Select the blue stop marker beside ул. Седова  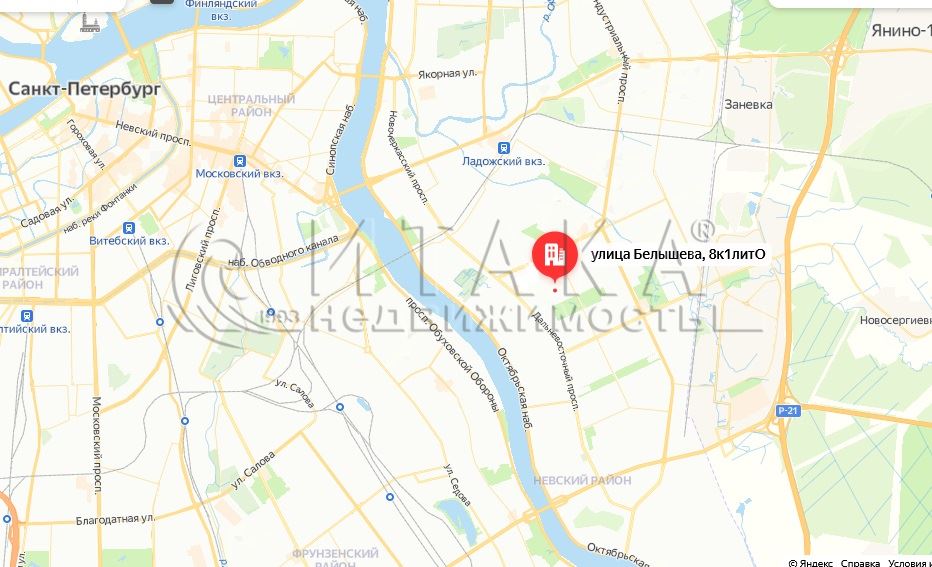tap(390, 497)
